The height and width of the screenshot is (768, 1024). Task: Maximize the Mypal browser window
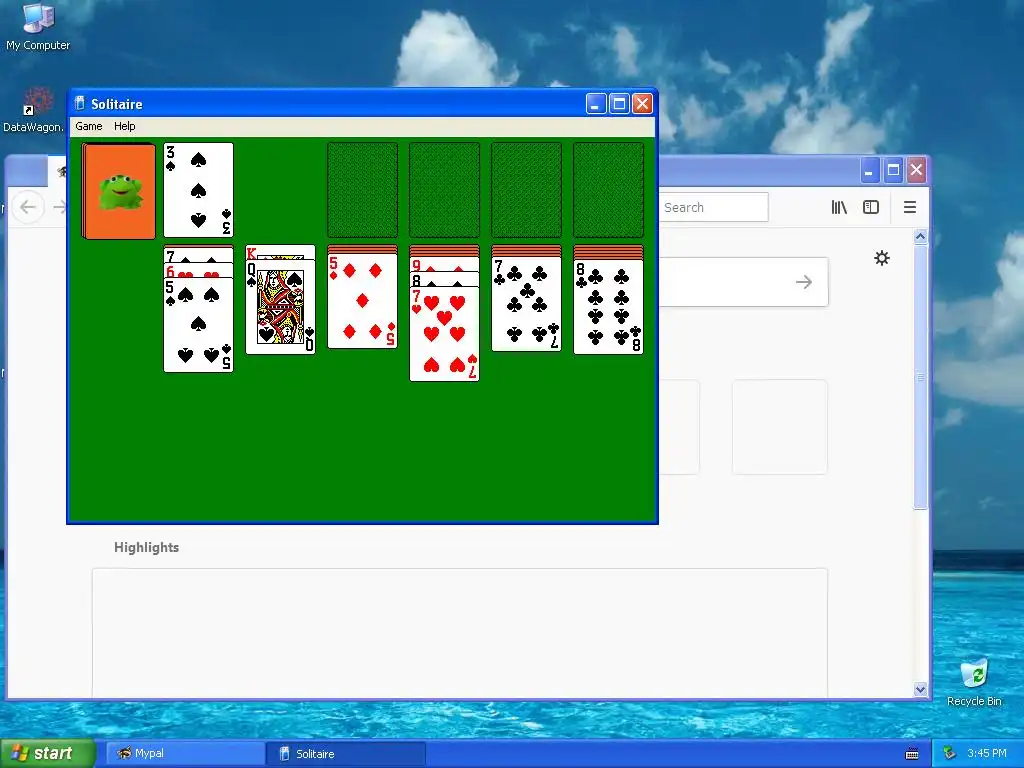click(893, 170)
